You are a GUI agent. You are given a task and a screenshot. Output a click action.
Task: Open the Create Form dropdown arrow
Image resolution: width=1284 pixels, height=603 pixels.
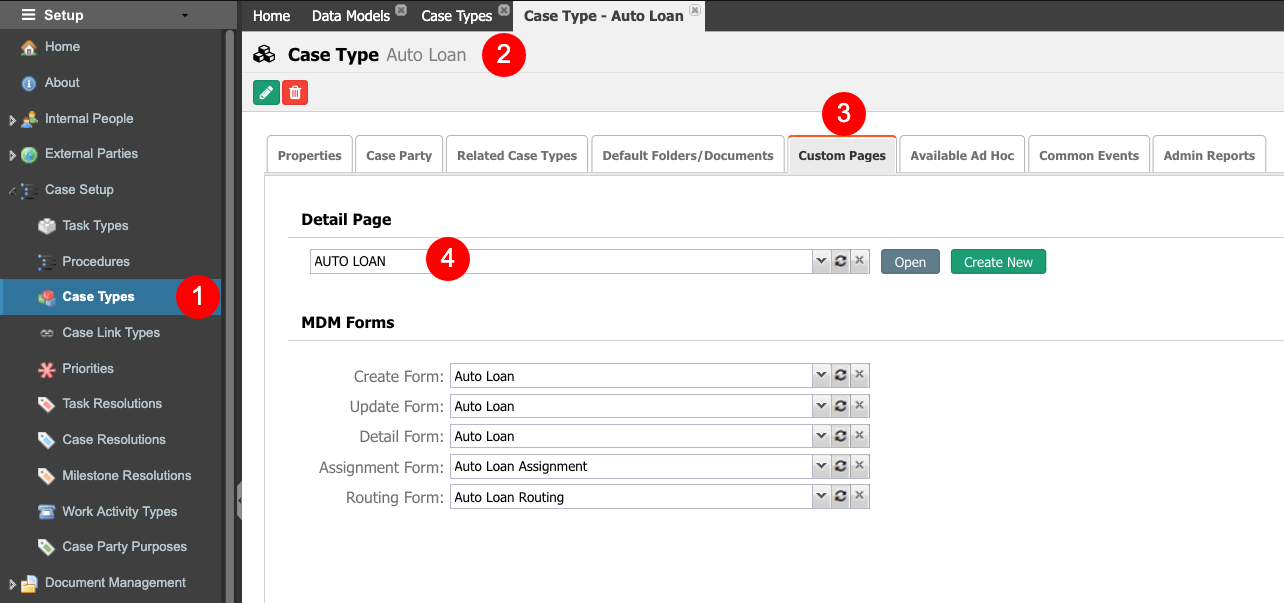pos(821,376)
